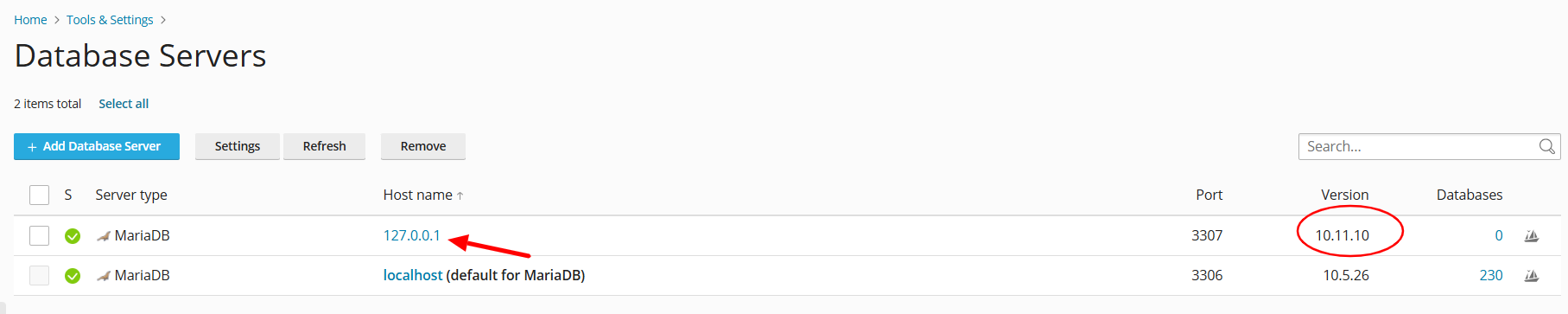The height and width of the screenshot is (314, 1568).
Task: Click Add Database Server button
Action: (97, 146)
